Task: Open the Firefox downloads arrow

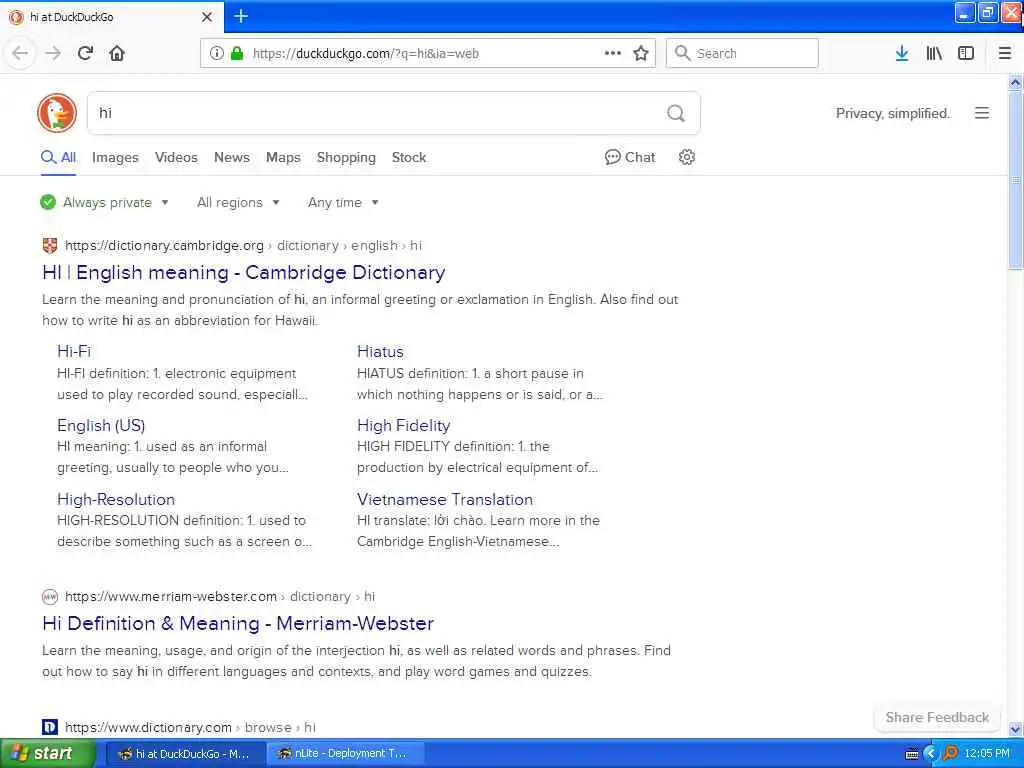Action: (902, 53)
